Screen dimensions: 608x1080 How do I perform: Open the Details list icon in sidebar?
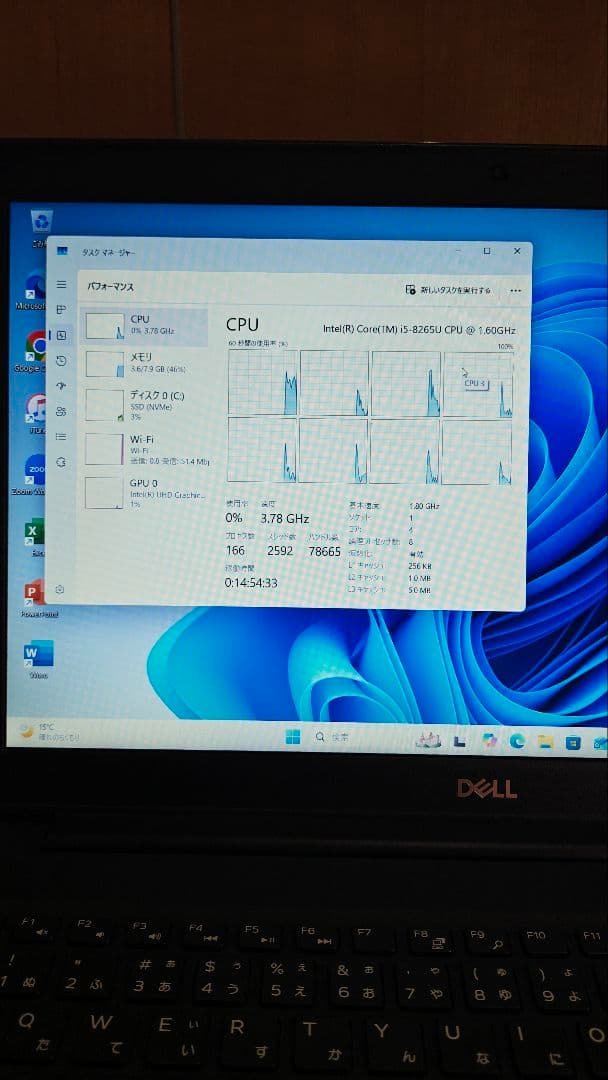61,437
